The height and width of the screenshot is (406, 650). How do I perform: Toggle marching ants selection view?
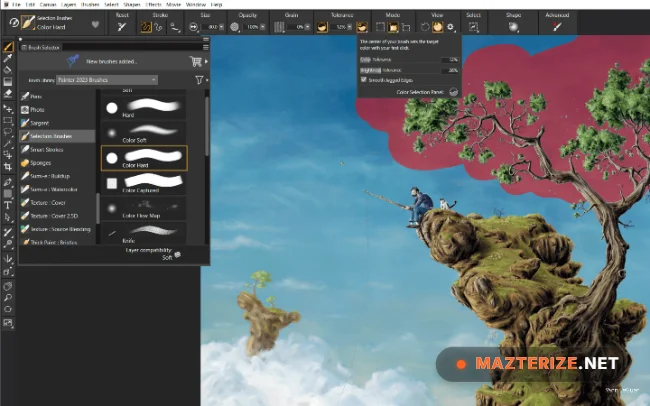(425, 27)
